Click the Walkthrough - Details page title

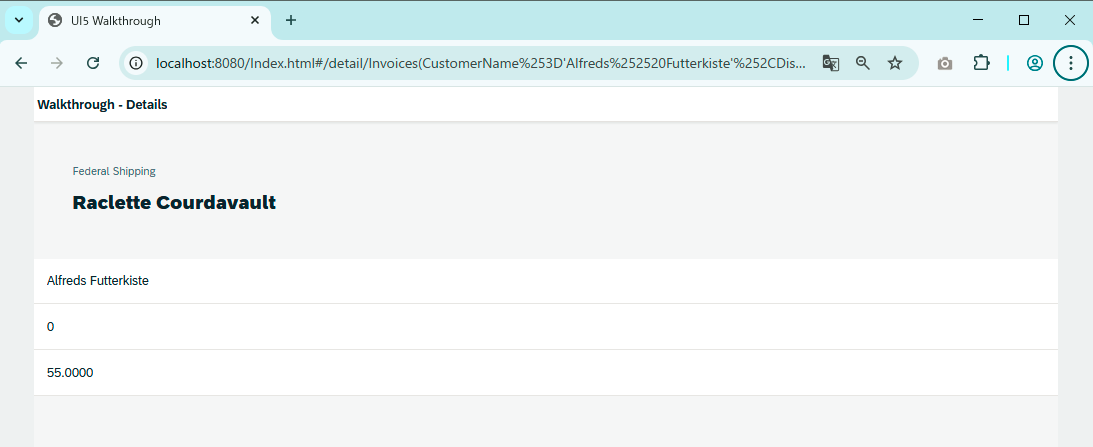[x=102, y=105]
